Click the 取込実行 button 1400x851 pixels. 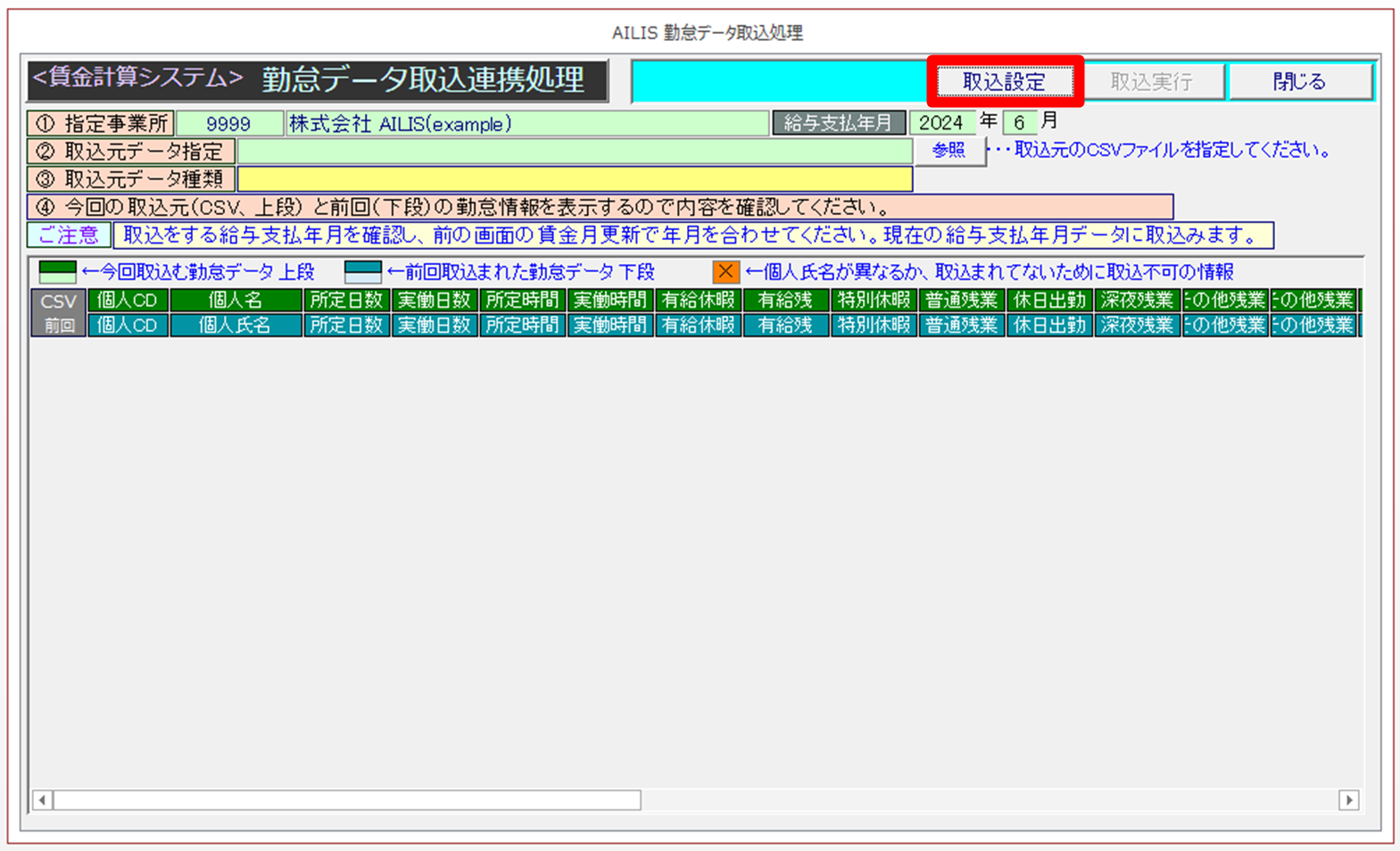[1151, 82]
